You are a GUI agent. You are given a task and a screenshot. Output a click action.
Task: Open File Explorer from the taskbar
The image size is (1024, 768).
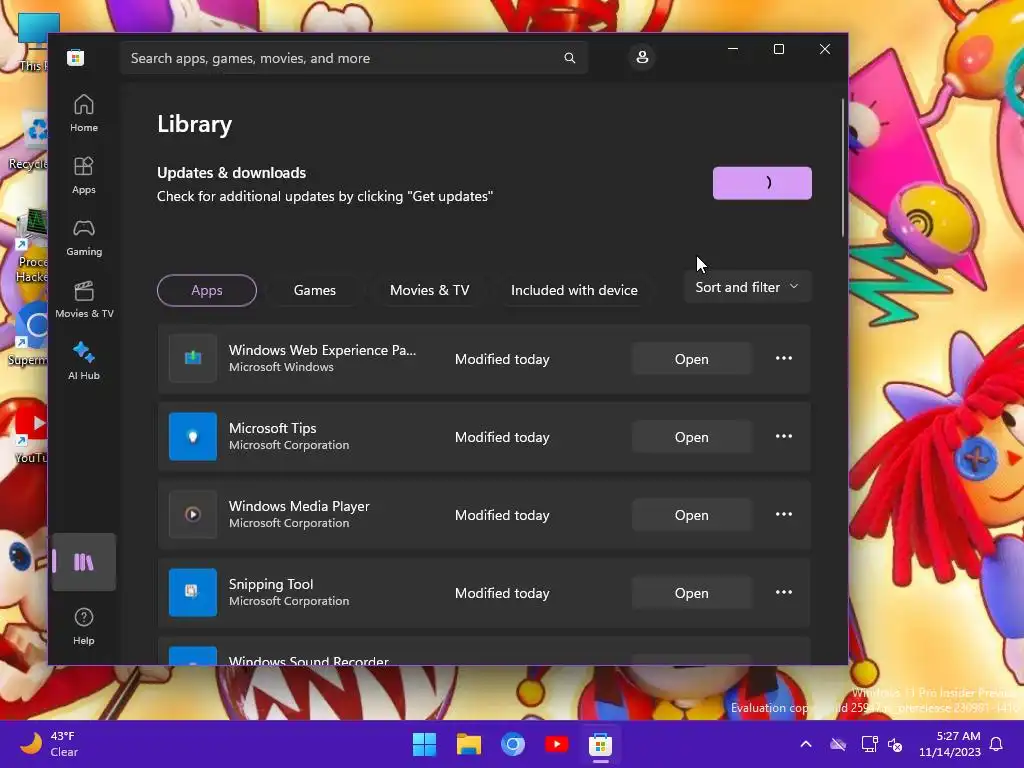click(469, 744)
